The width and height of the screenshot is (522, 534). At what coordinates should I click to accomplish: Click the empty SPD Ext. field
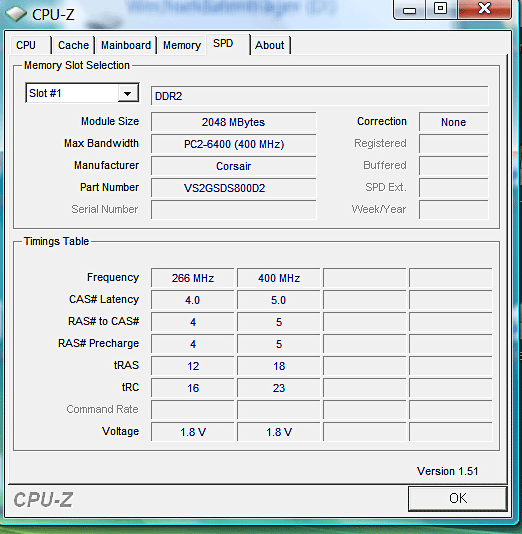pyautogui.click(x=454, y=188)
